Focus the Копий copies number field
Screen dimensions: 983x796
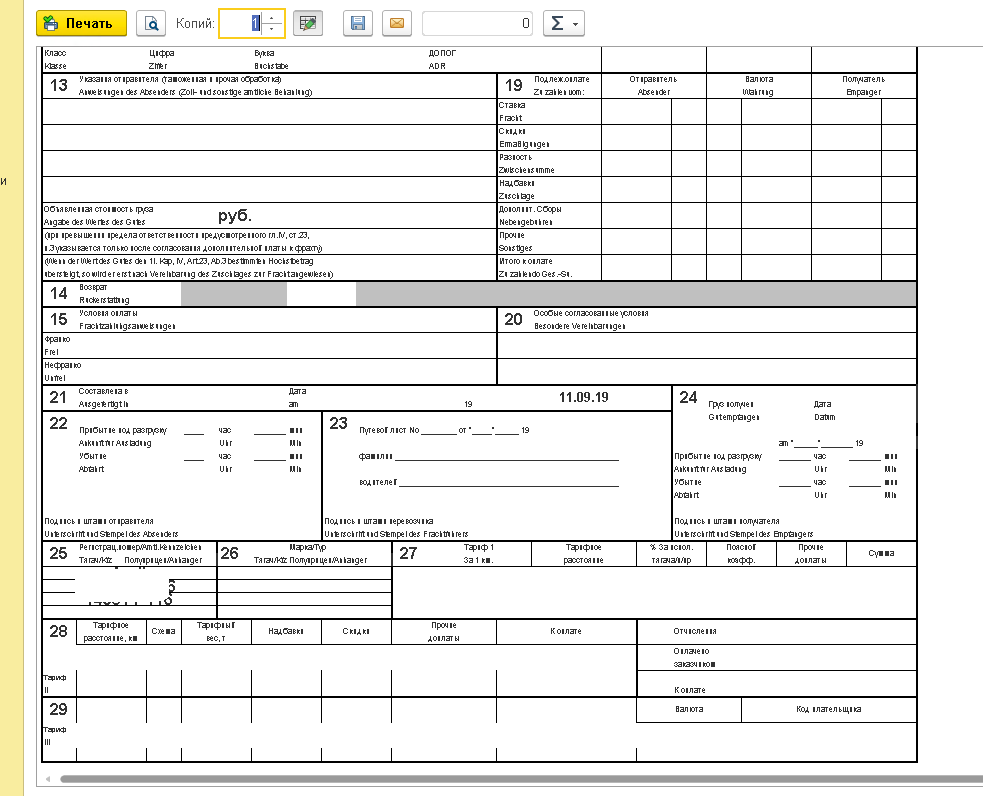click(x=241, y=23)
